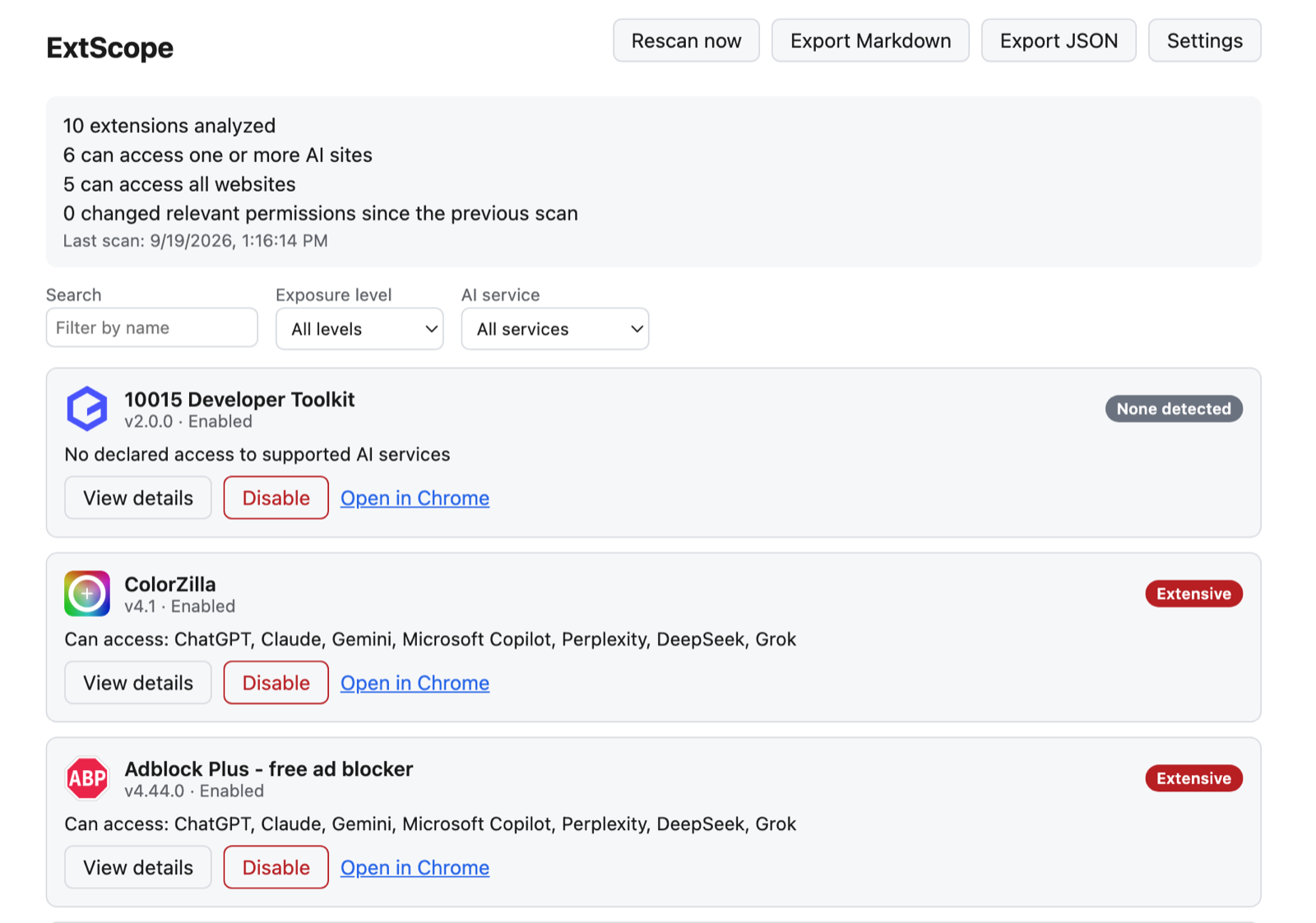This screenshot has height=923, width=1316.
Task: Open the Settings page
Action: [1204, 41]
